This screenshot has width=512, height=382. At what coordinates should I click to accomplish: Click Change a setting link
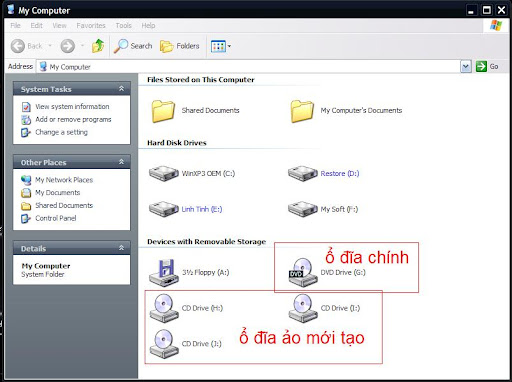click(61, 132)
